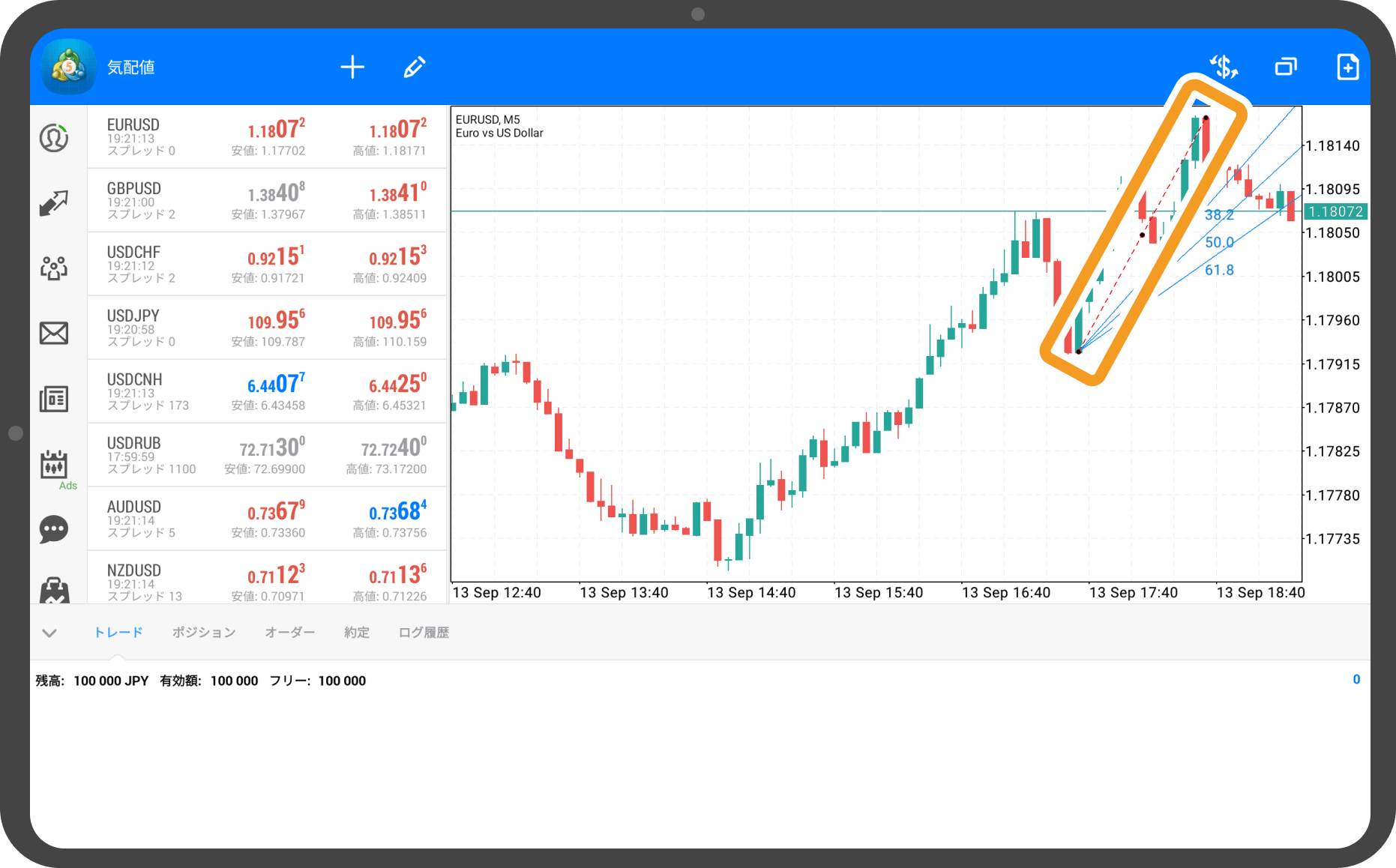Screen dimensions: 1396x868
Task: Switch to the ポジション tab
Action: [x=204, y=633]
